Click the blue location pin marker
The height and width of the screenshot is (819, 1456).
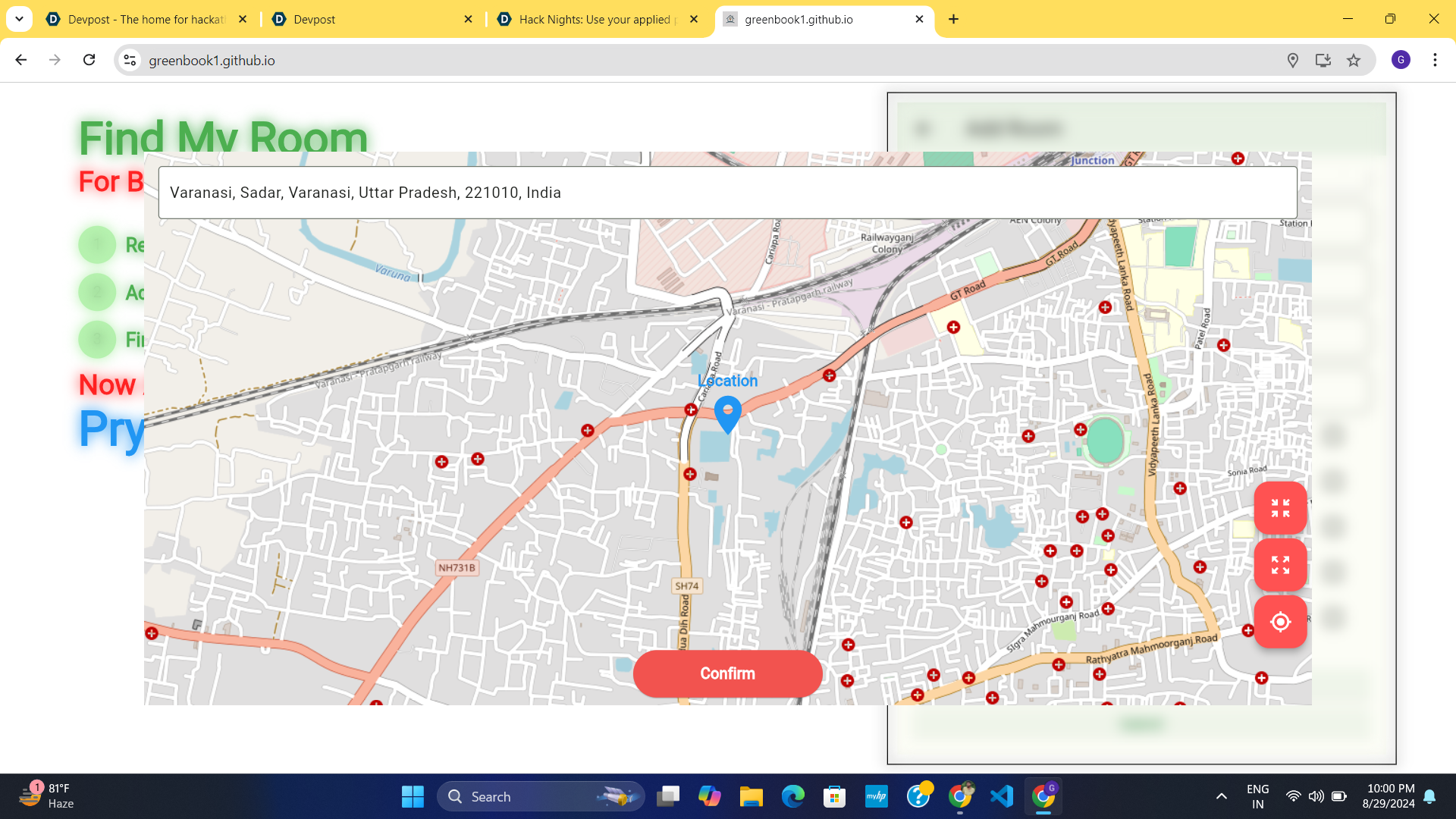pyautogui.click(x=727, y=415)
